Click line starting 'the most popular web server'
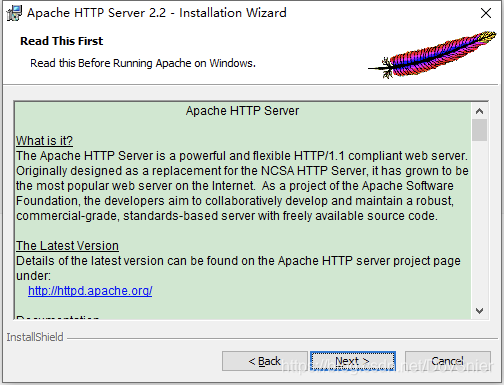The image size is (504, 385). coord(235,186)
